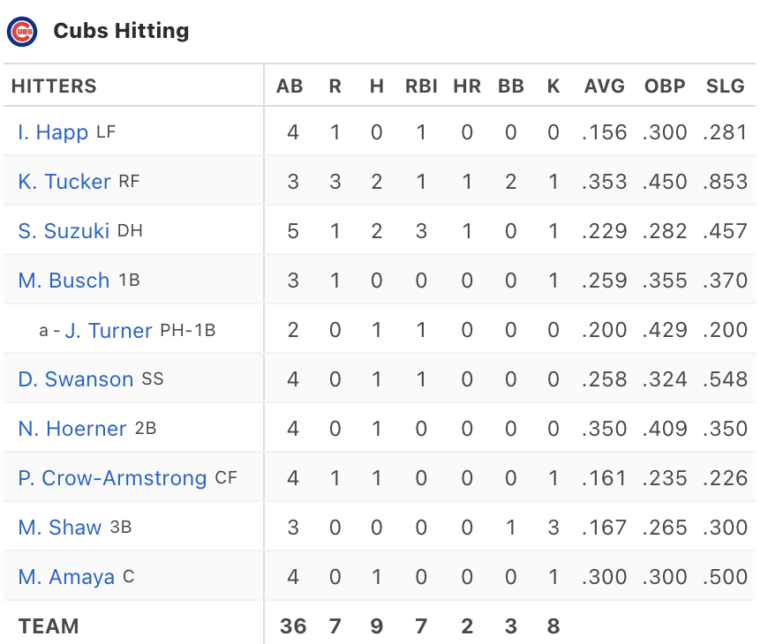Click the AB column header
The image size is (768, 644).
(289, 86)
